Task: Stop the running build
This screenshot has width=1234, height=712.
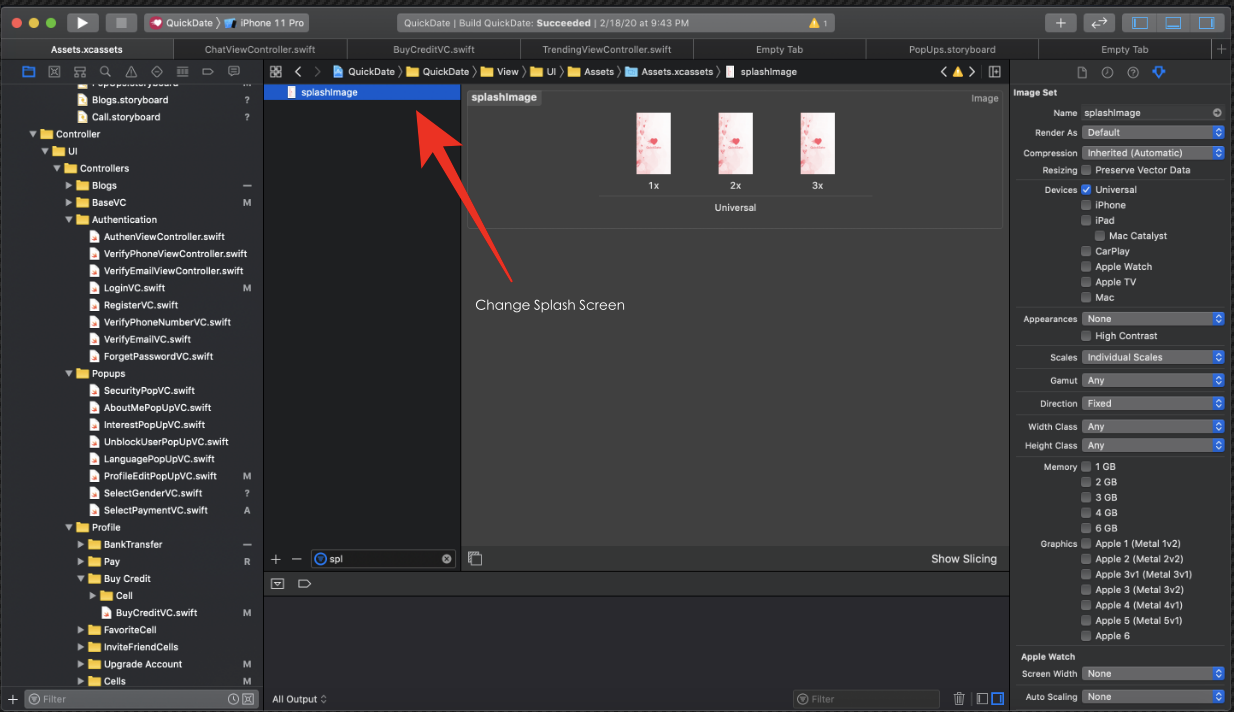Action: pyautogui.click(x=121, y=22)
